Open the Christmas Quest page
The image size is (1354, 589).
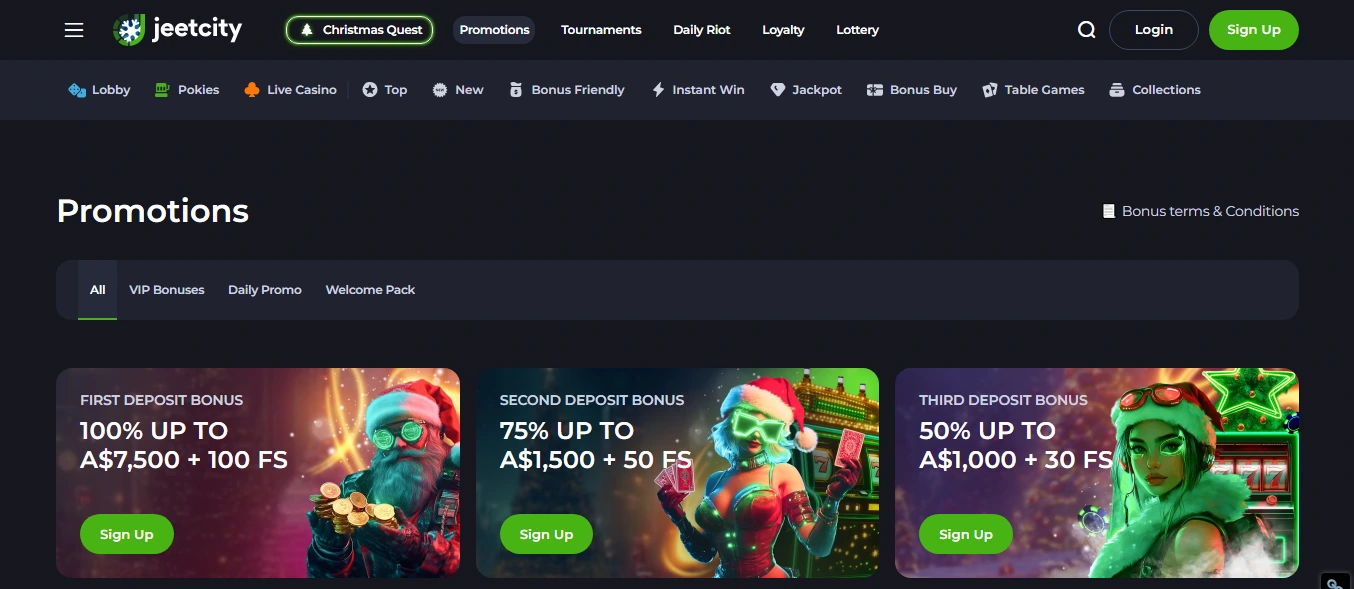coord(360,30)
